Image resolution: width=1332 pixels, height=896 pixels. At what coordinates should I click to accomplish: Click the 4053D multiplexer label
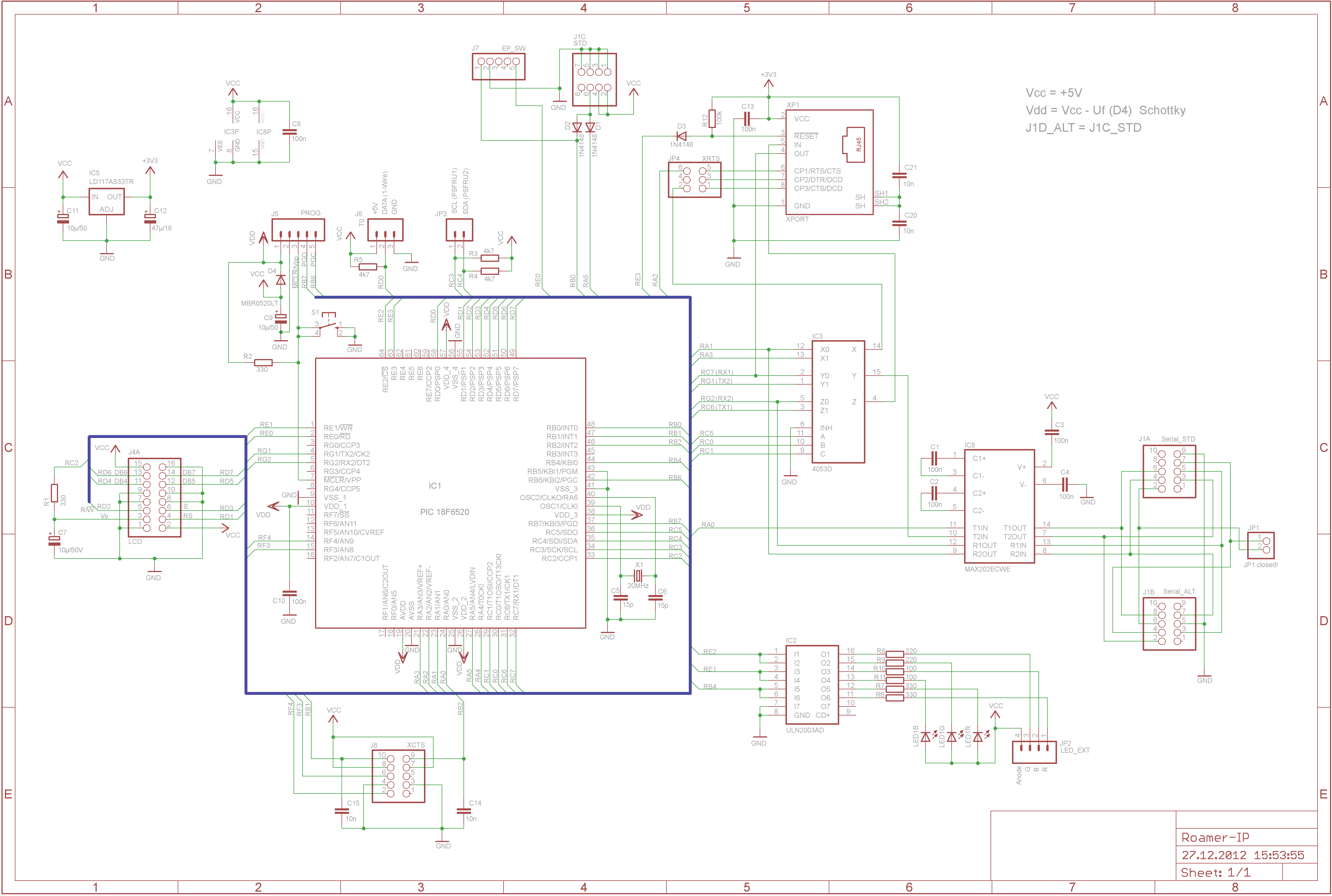(822, 469)
